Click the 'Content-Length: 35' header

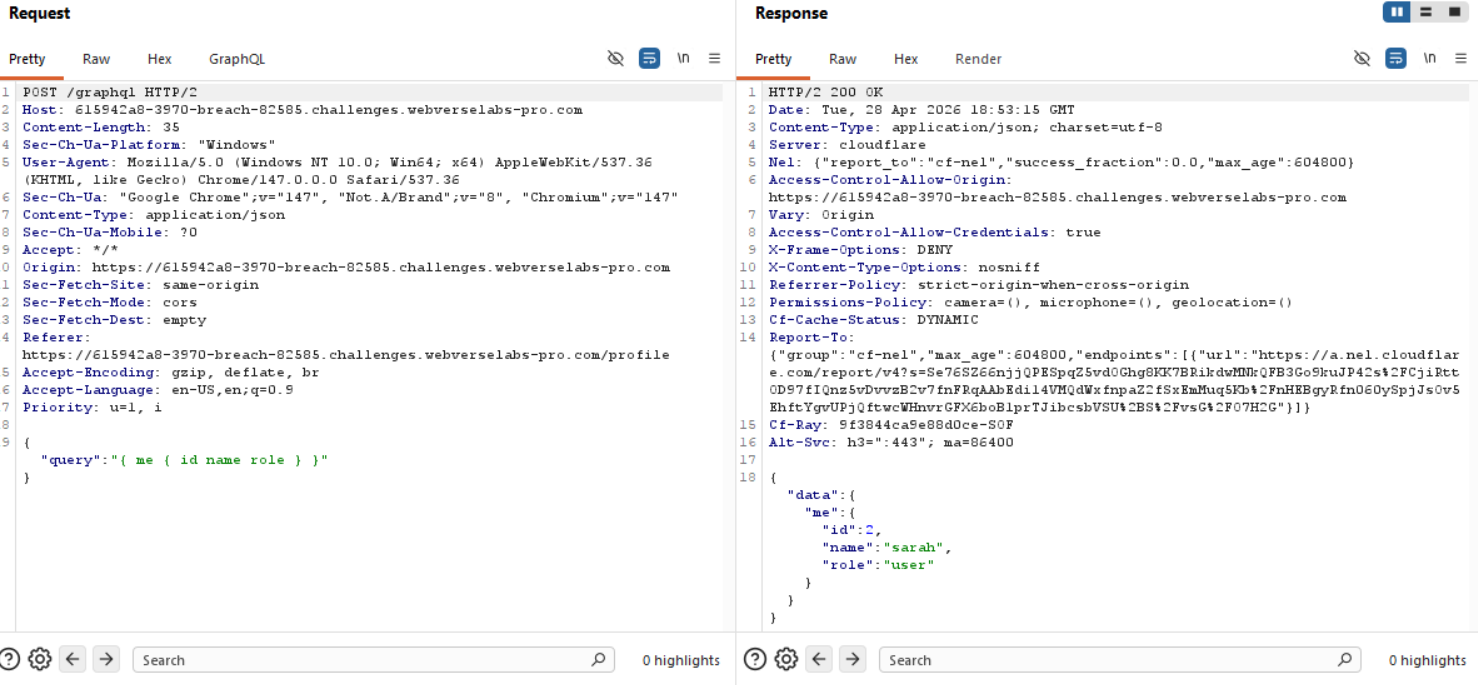(101, 127)
